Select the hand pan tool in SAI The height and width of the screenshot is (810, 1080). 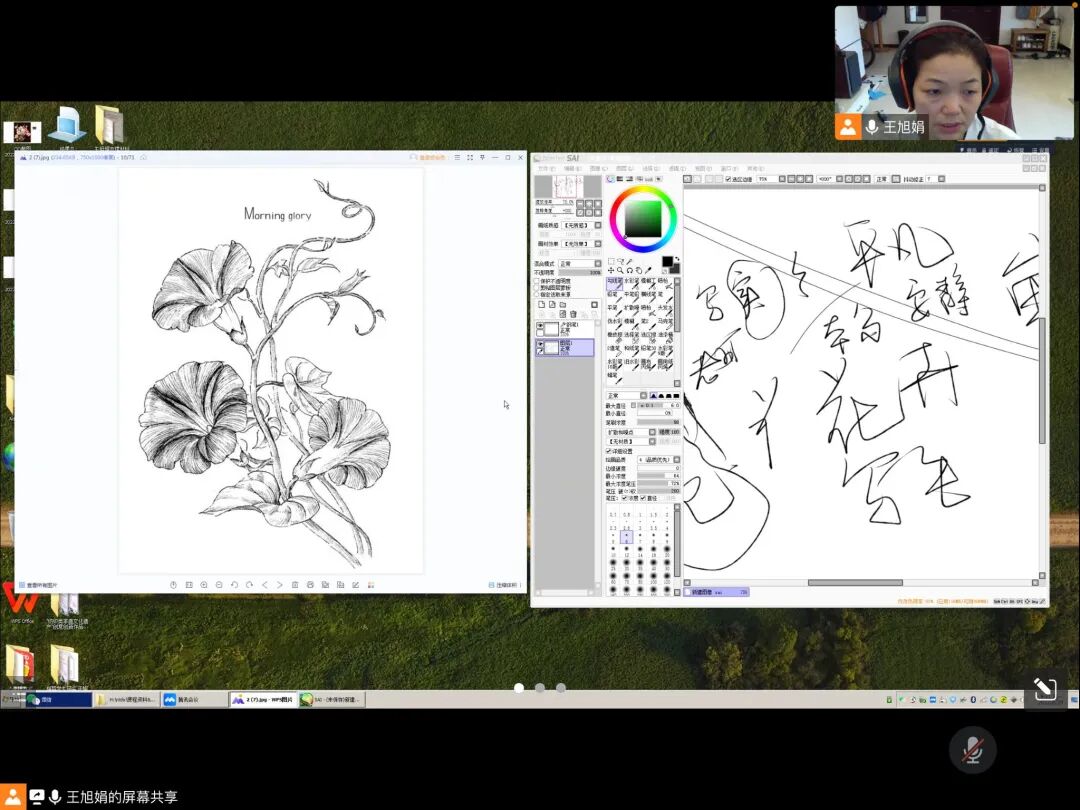(639, 270)
